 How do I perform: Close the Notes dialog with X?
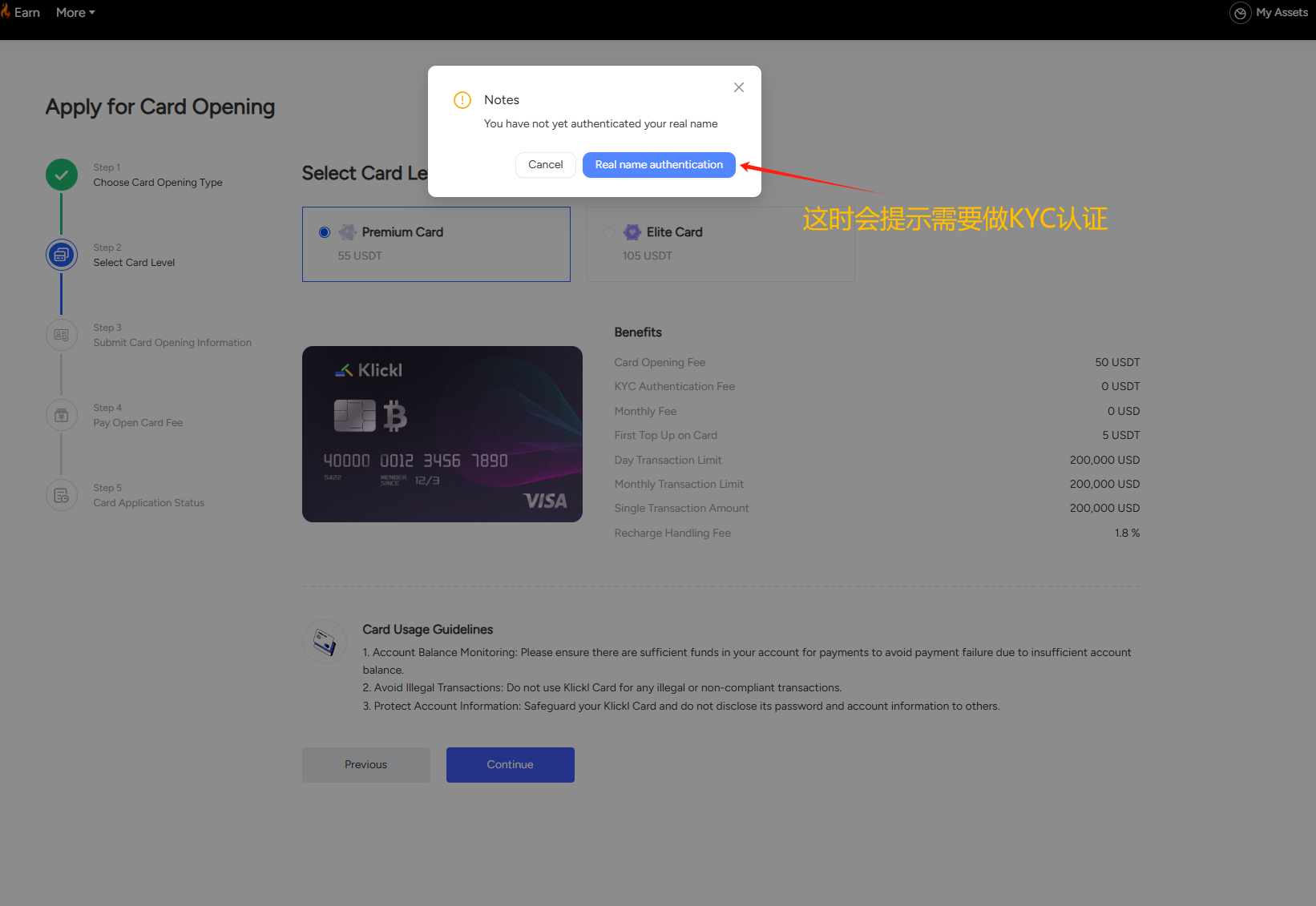739,87
